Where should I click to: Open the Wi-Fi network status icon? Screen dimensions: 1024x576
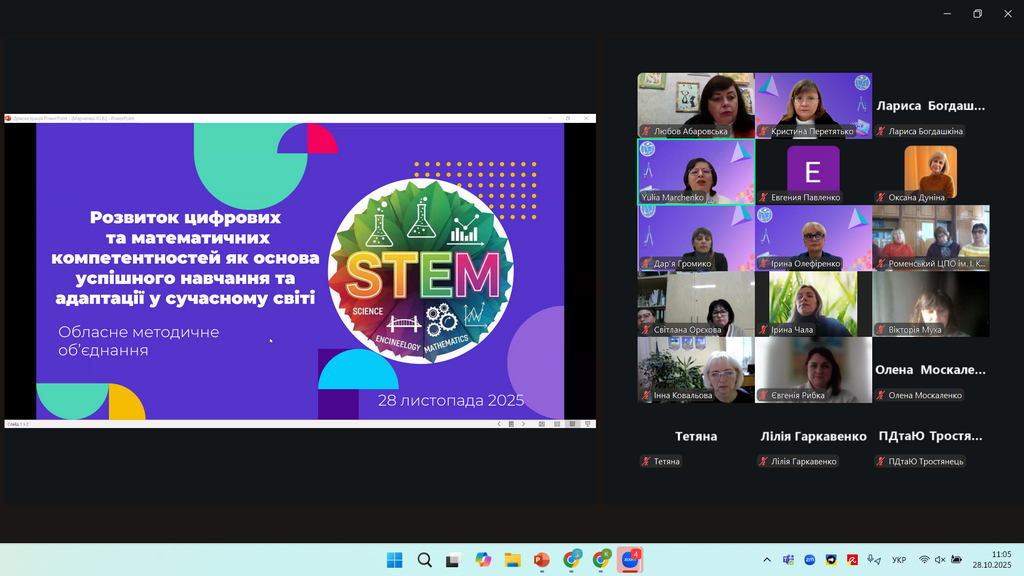[x=924, y=560]
